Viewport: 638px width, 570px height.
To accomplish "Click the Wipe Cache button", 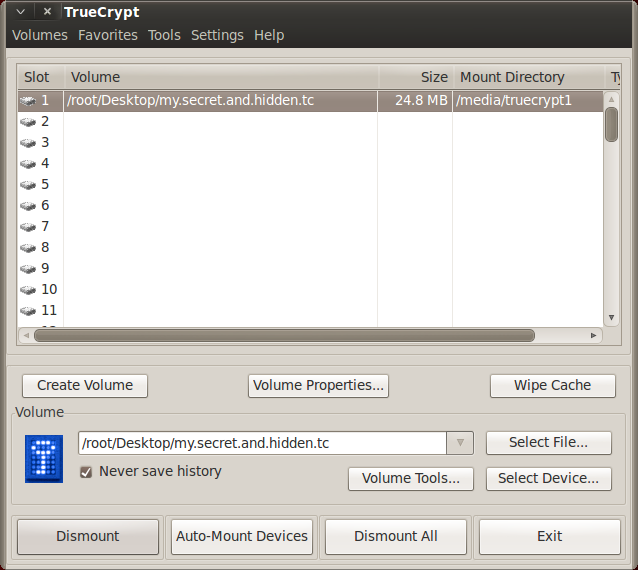I will (553, 386).
